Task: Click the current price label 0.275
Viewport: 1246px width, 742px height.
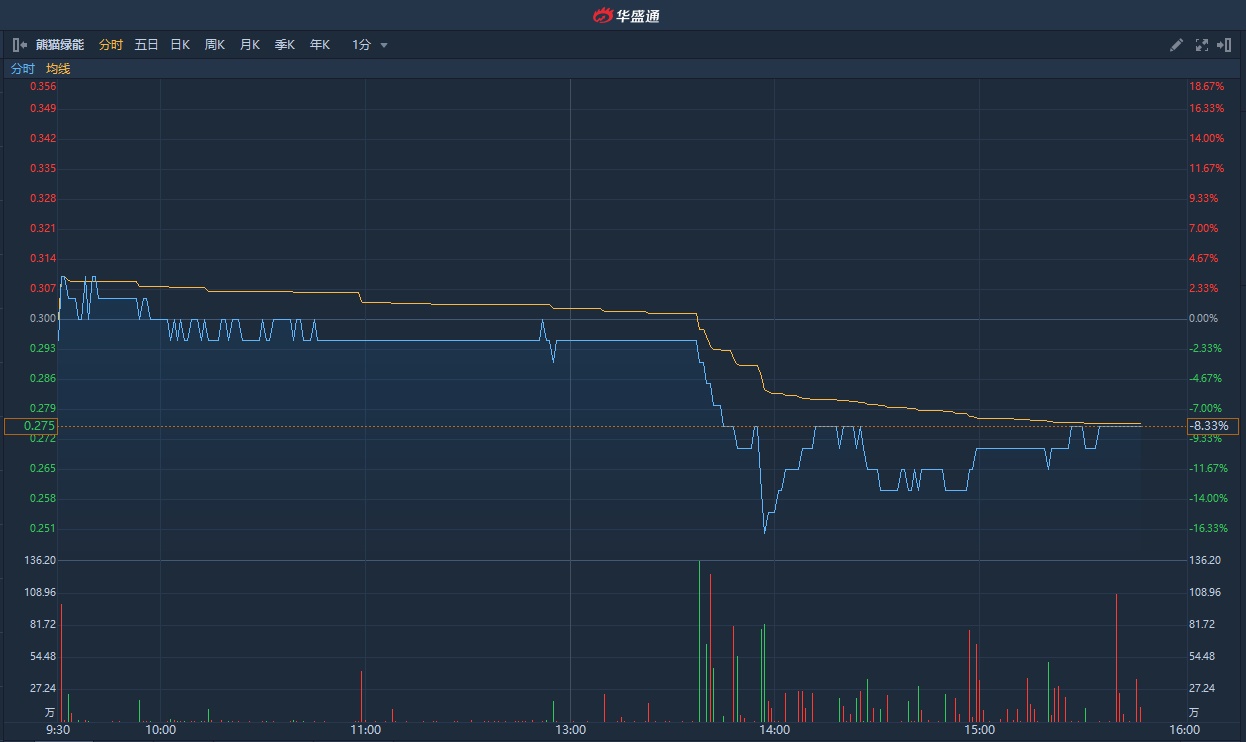Action: (x=31, y=426)
